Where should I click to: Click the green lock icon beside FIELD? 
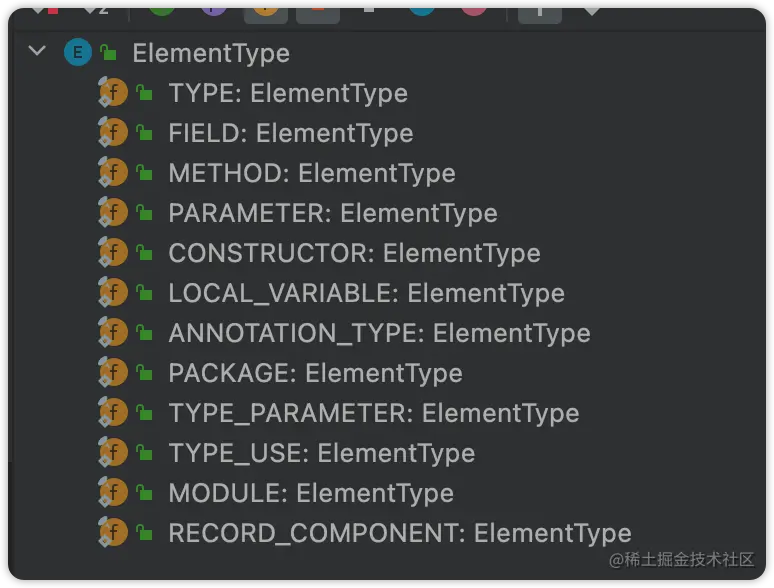click(x=144, y=134)
